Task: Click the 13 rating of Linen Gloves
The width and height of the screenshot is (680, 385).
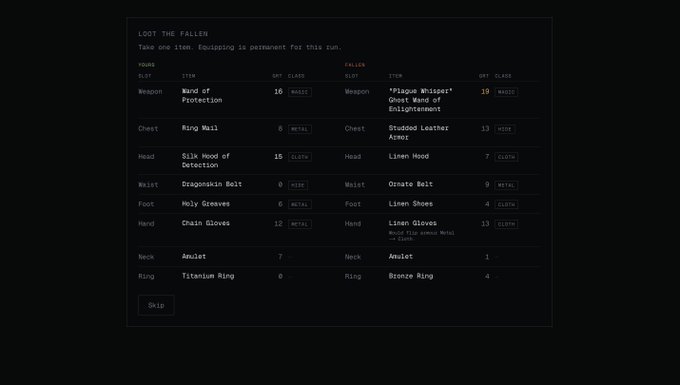Action: tap(485, 224)
